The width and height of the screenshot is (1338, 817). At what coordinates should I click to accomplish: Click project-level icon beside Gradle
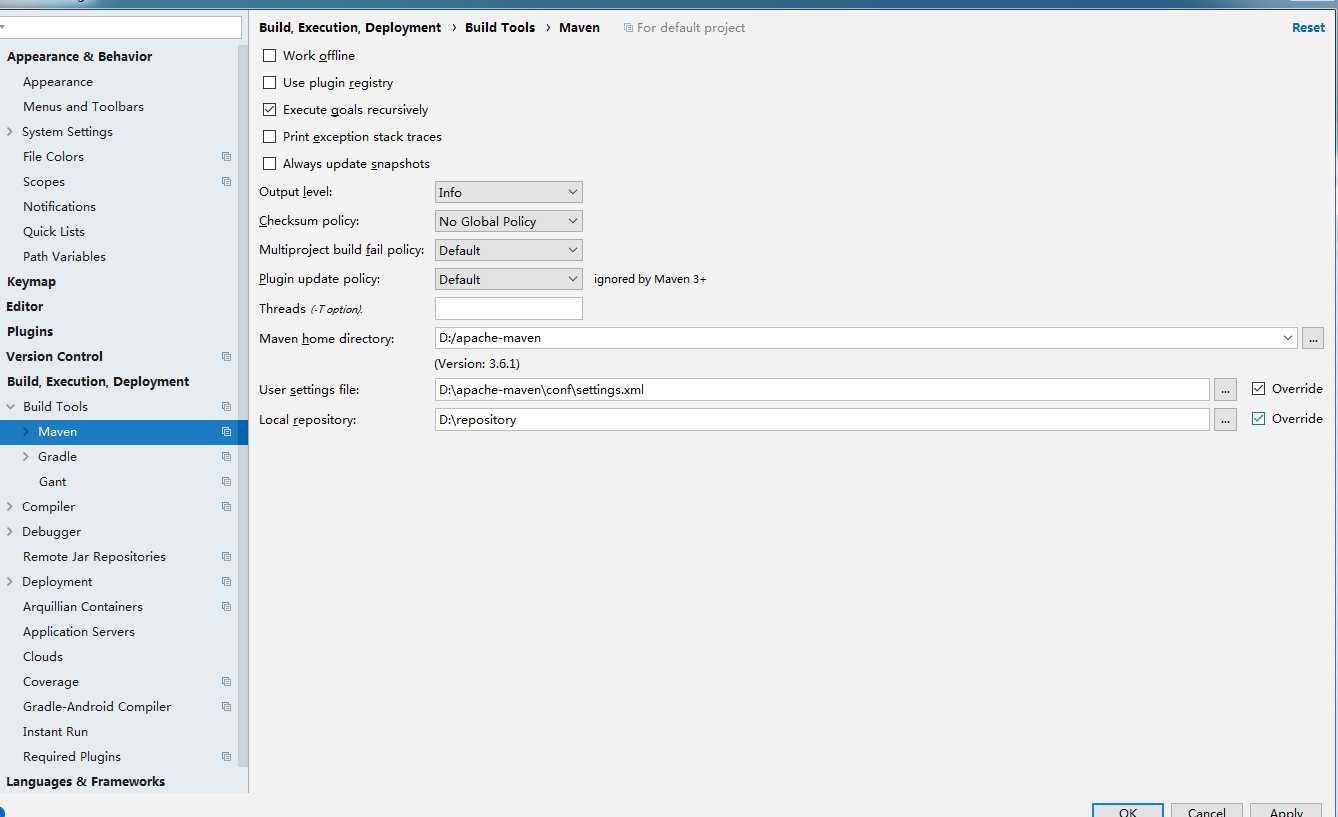226,457
